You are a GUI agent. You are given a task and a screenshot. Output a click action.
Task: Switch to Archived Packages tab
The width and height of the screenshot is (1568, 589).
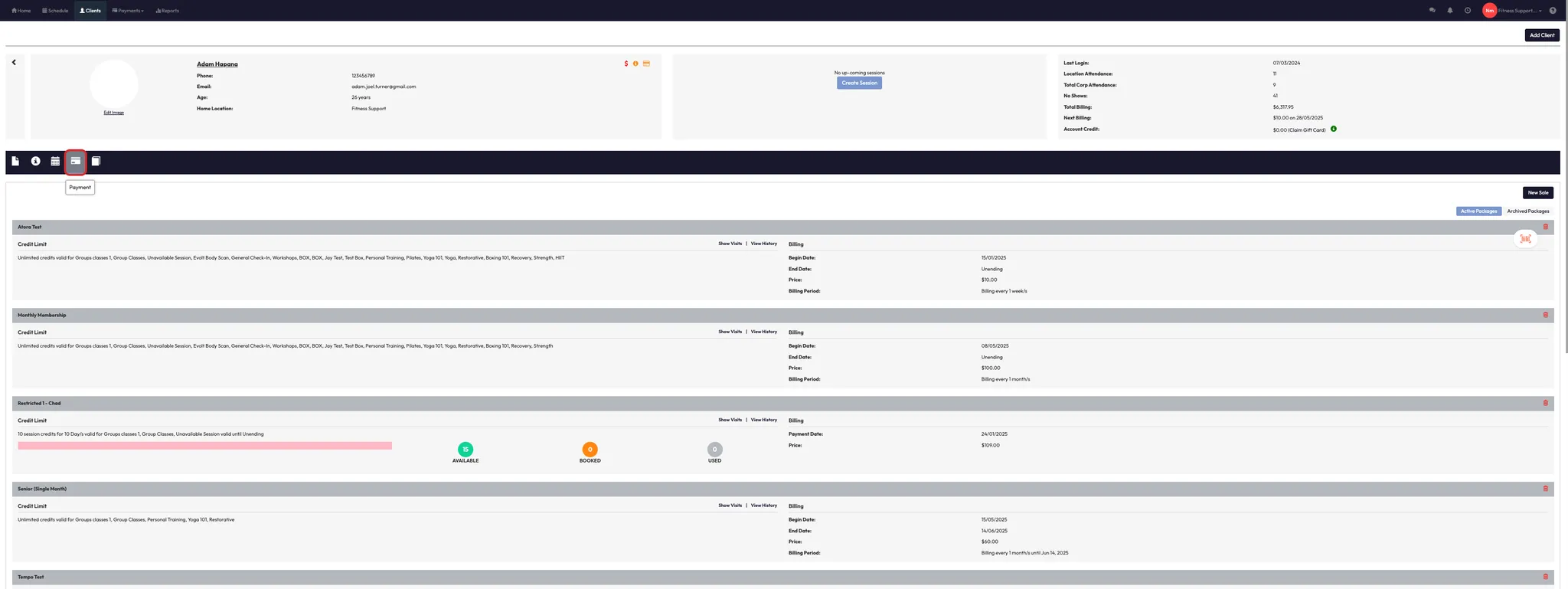pyautogui.click(x=1527, y=211)
